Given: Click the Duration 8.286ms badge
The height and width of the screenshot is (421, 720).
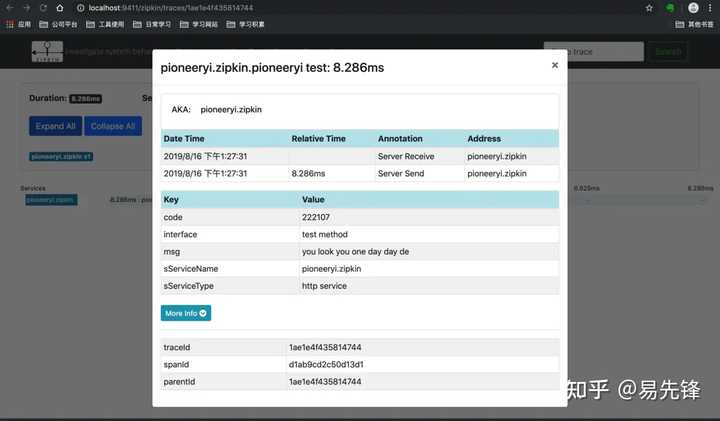Looking at the screenshot, I should pos(85,99).
